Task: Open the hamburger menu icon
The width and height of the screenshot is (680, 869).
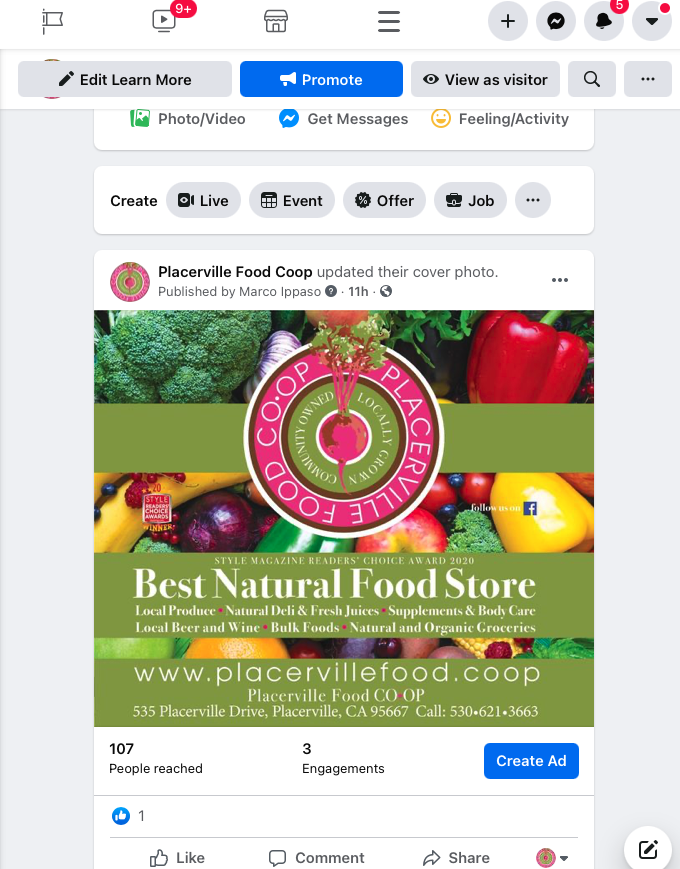Action: coord(388,21)
